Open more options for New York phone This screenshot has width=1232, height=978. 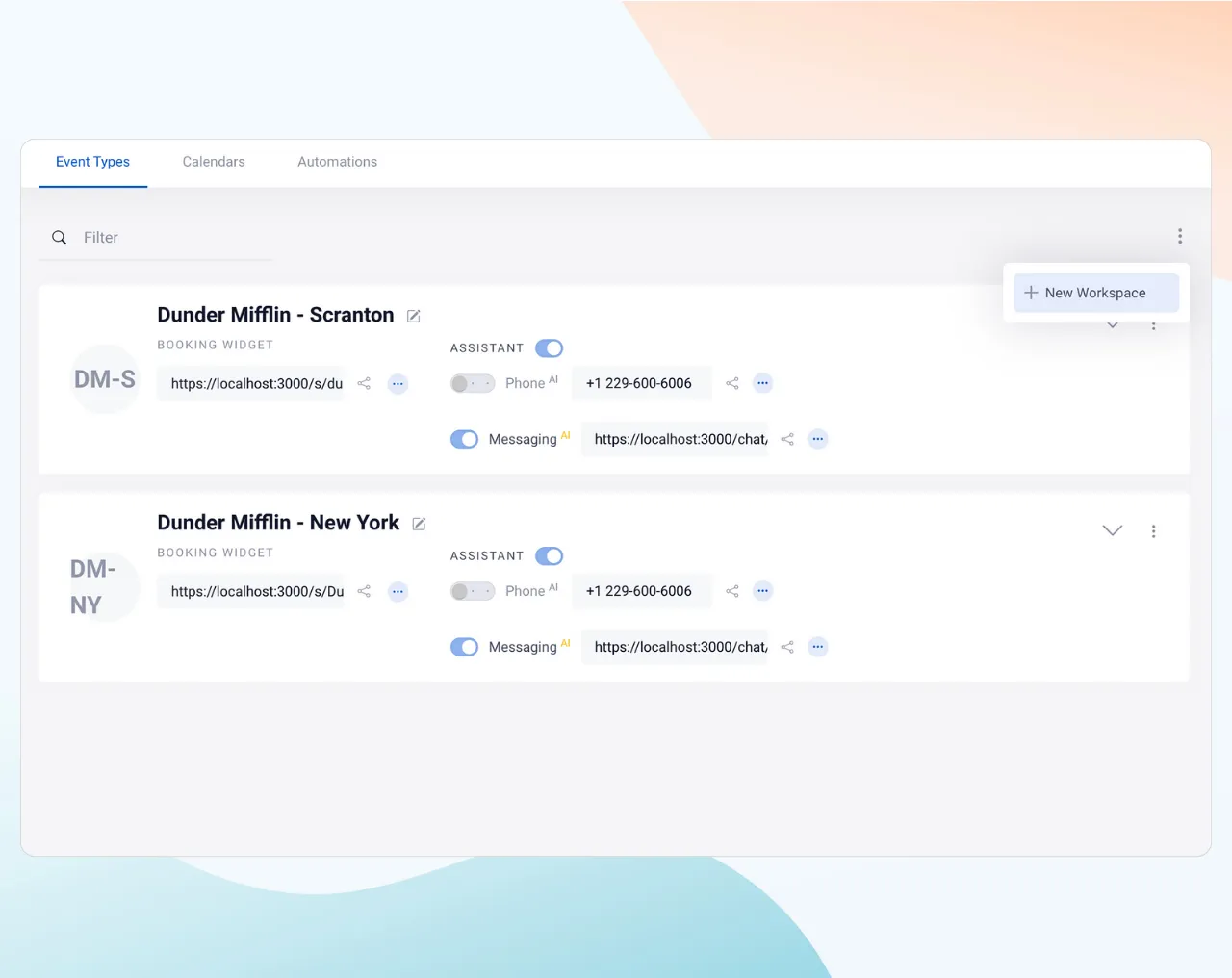[763, 591]
